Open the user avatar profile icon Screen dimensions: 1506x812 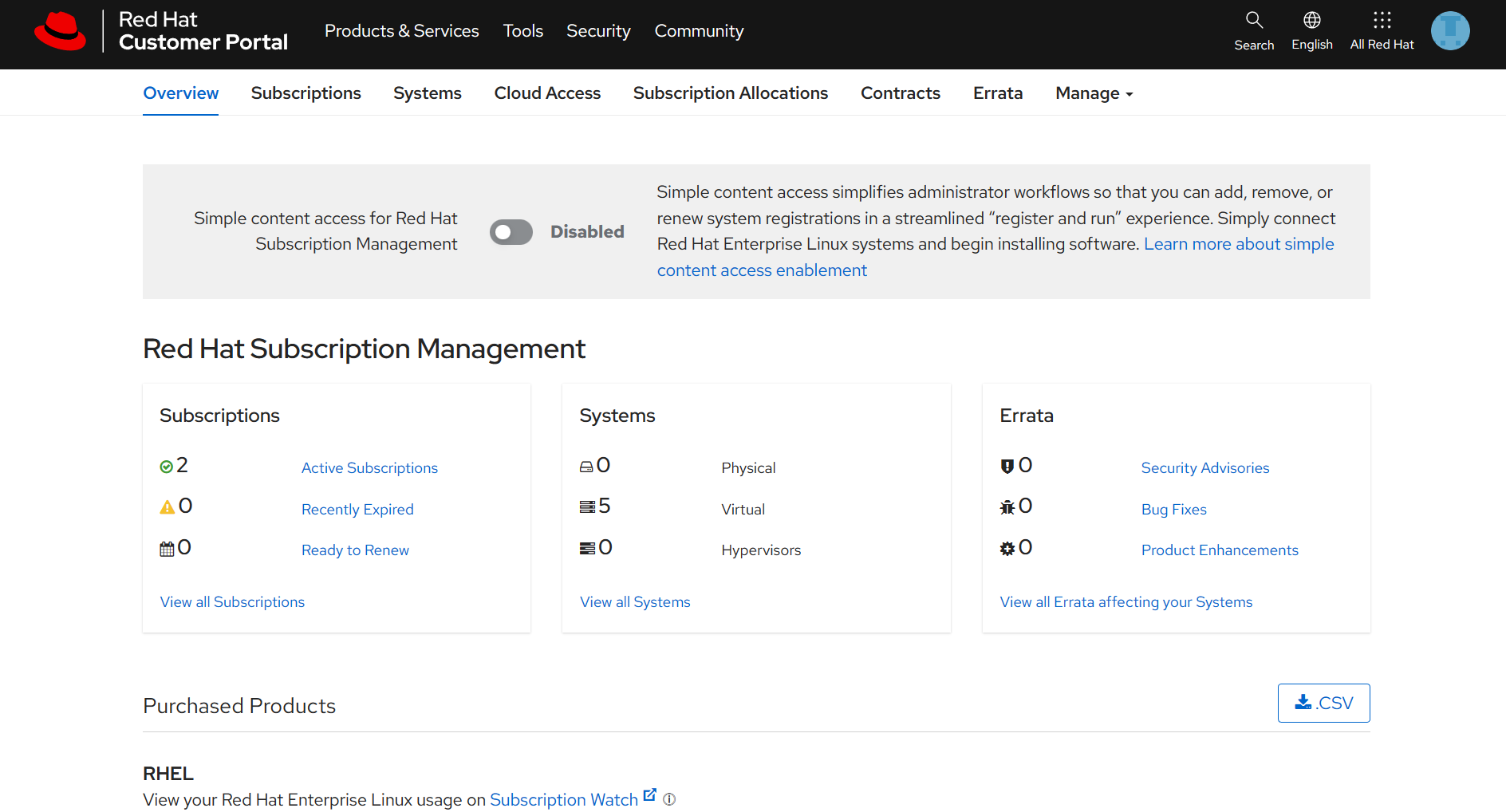[1450, 31]
